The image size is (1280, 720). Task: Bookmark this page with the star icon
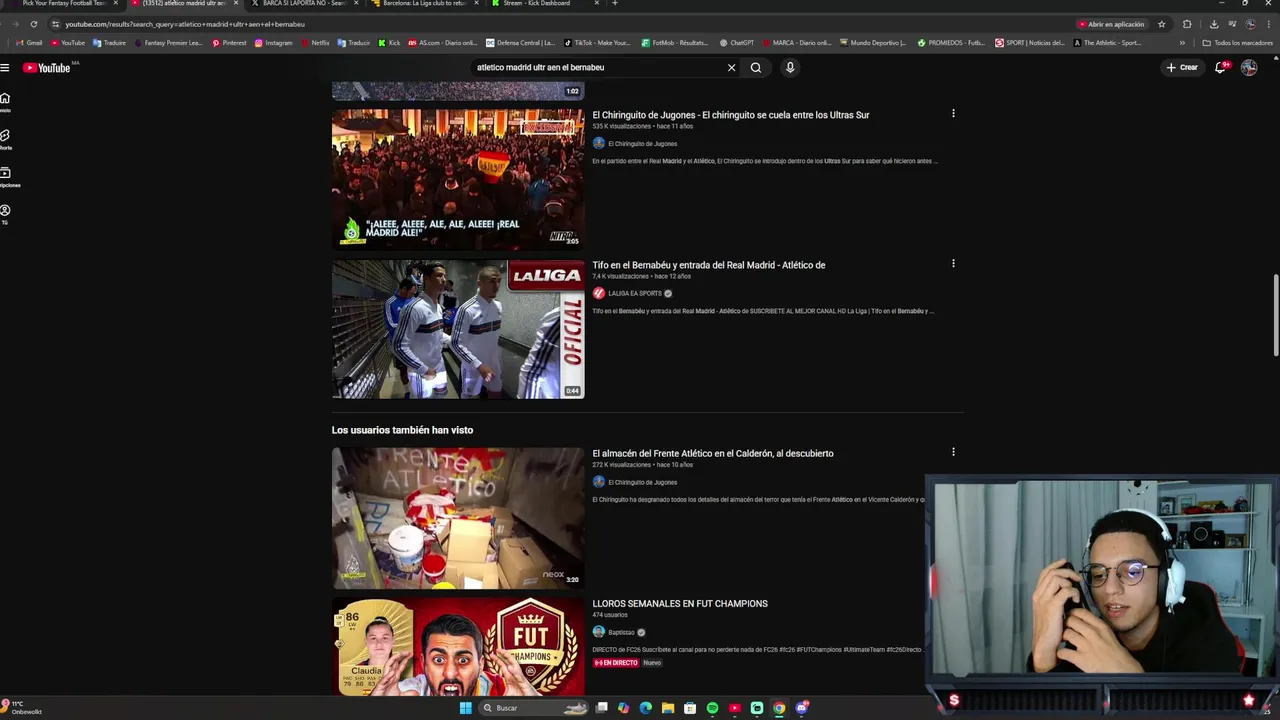[1161, 24]
